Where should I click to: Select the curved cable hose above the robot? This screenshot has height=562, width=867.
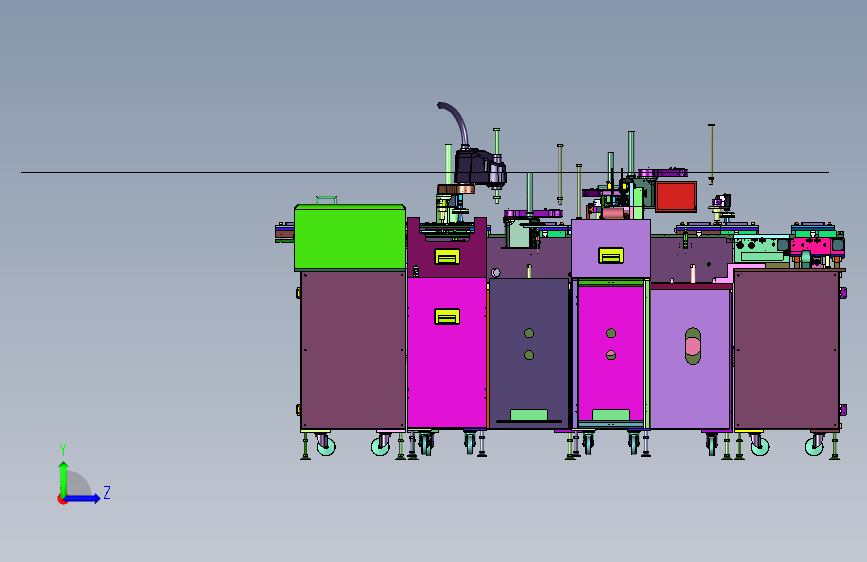455,123
